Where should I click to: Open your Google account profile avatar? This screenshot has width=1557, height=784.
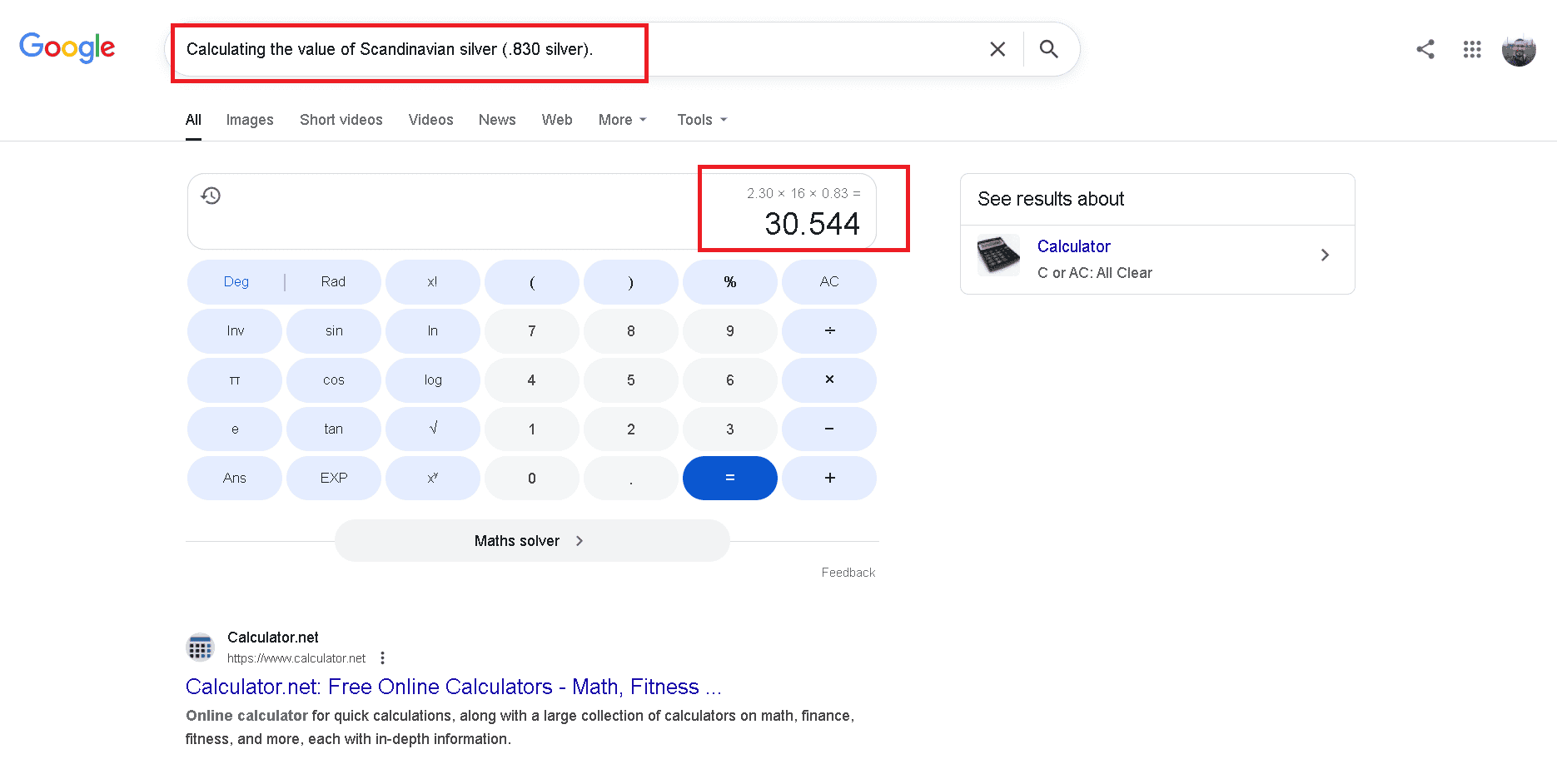(1519, 49)
